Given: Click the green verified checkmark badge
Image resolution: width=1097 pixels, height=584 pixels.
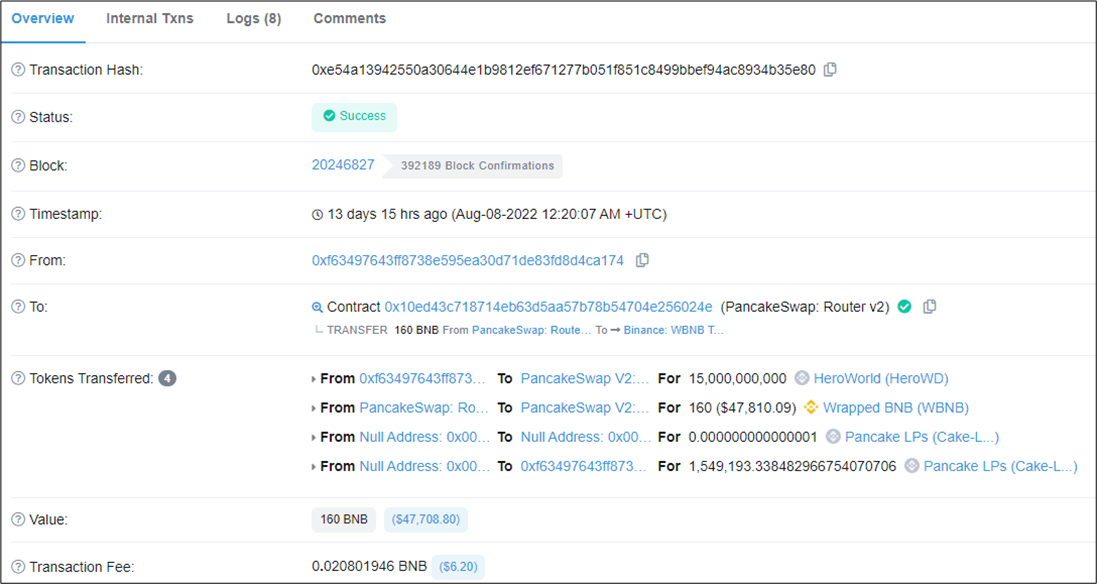Looking at the screenshot, I should [x=904, y=306].
